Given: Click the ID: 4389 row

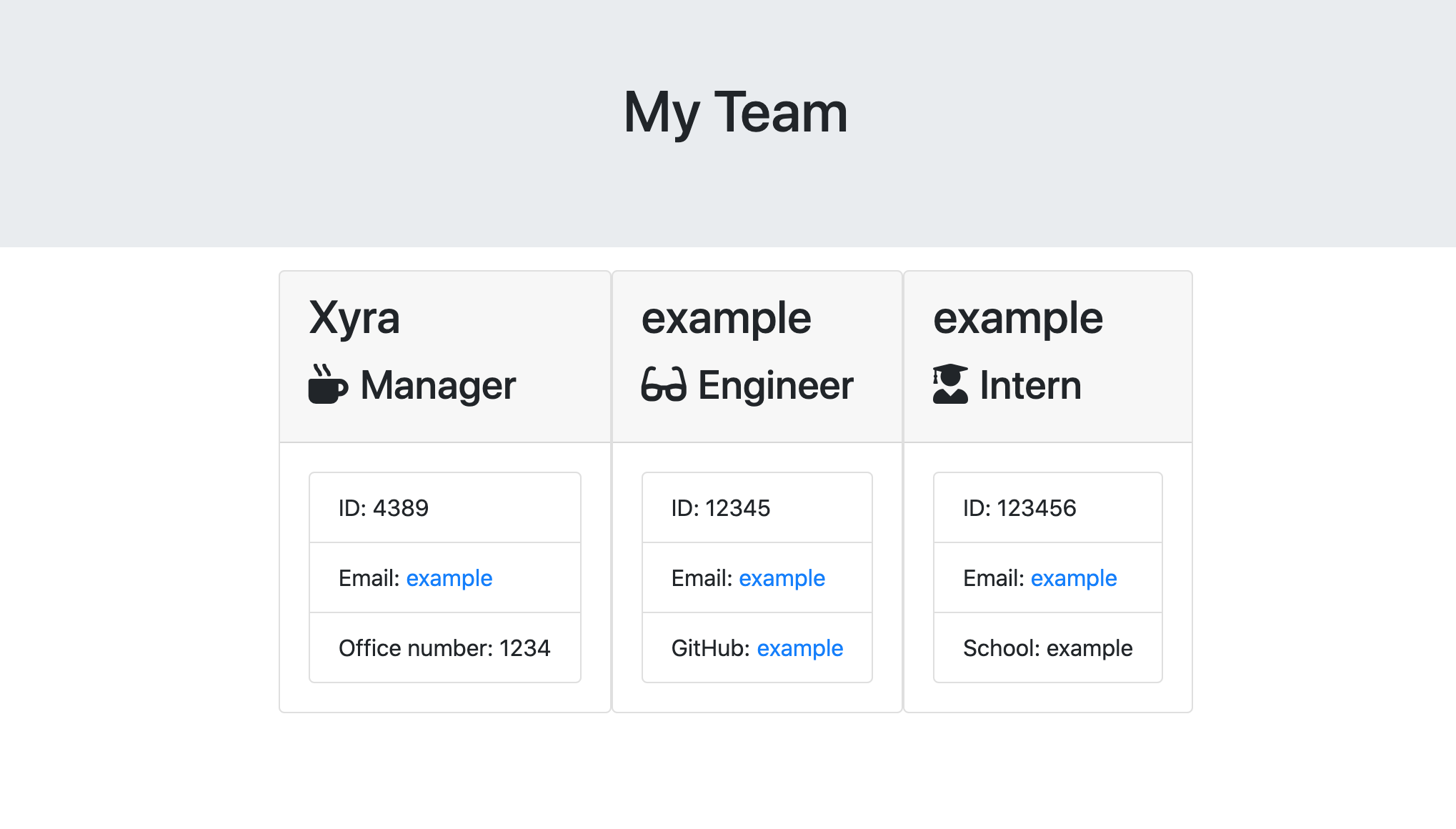Looking at the screenshot, I should point(445,507).
